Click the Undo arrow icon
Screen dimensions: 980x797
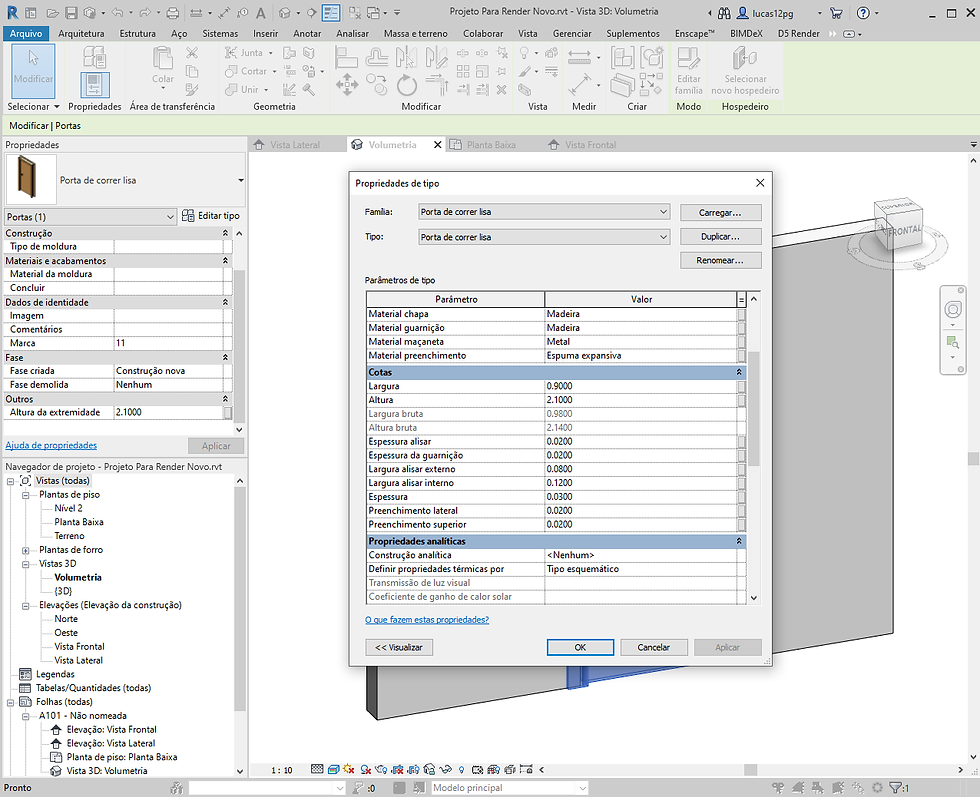tap(117, 13)
